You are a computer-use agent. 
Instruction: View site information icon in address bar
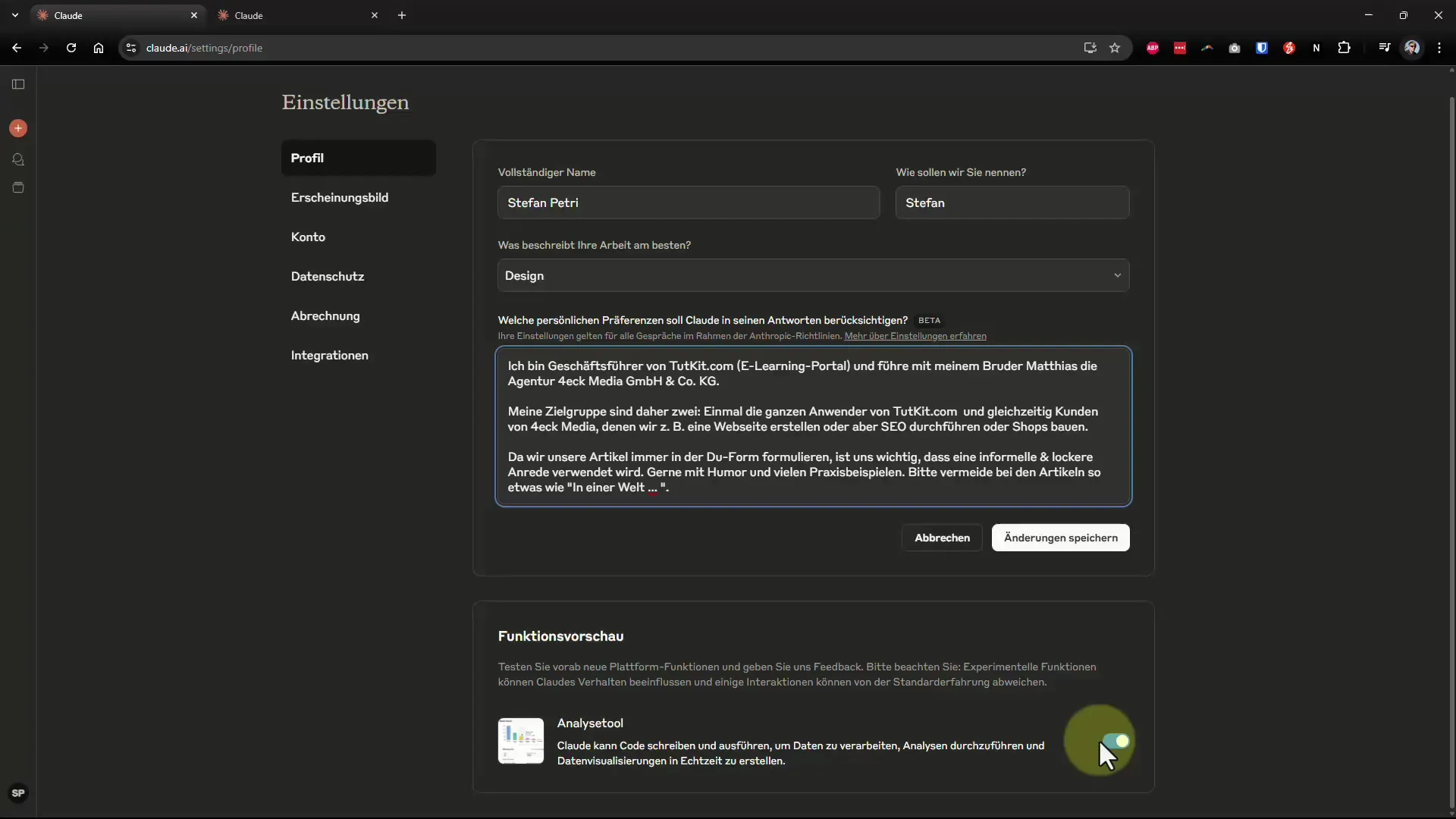point(131,48)
